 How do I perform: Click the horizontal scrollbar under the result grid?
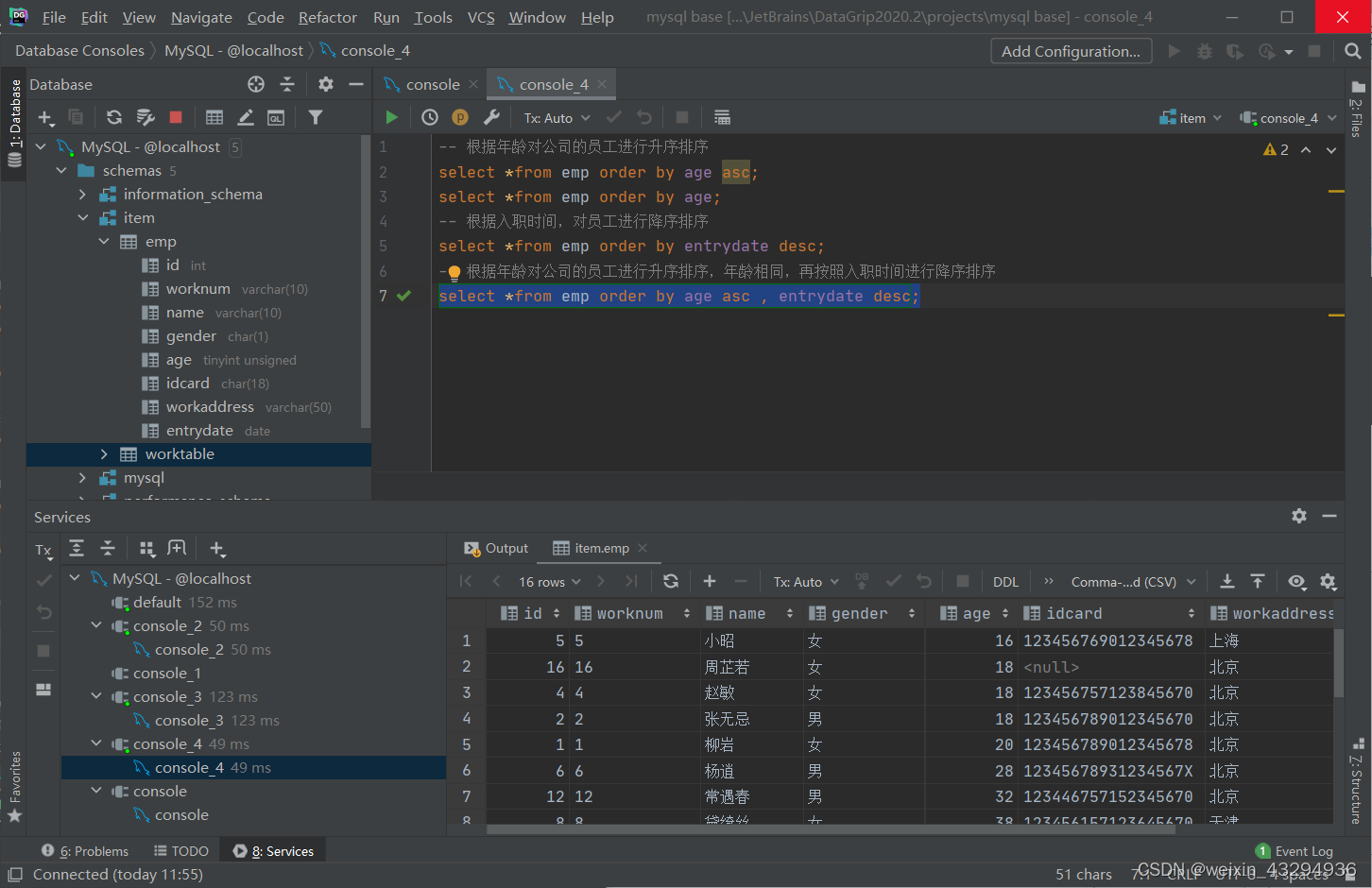click(831, 829)
